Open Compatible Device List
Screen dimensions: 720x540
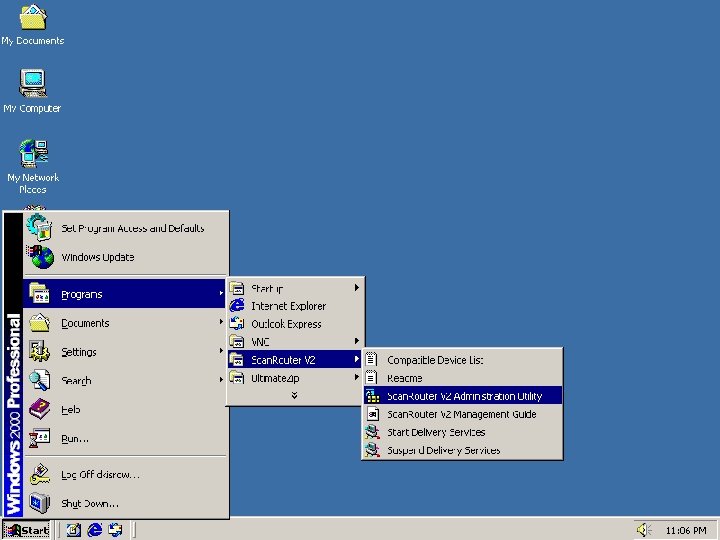coord(462,360)
